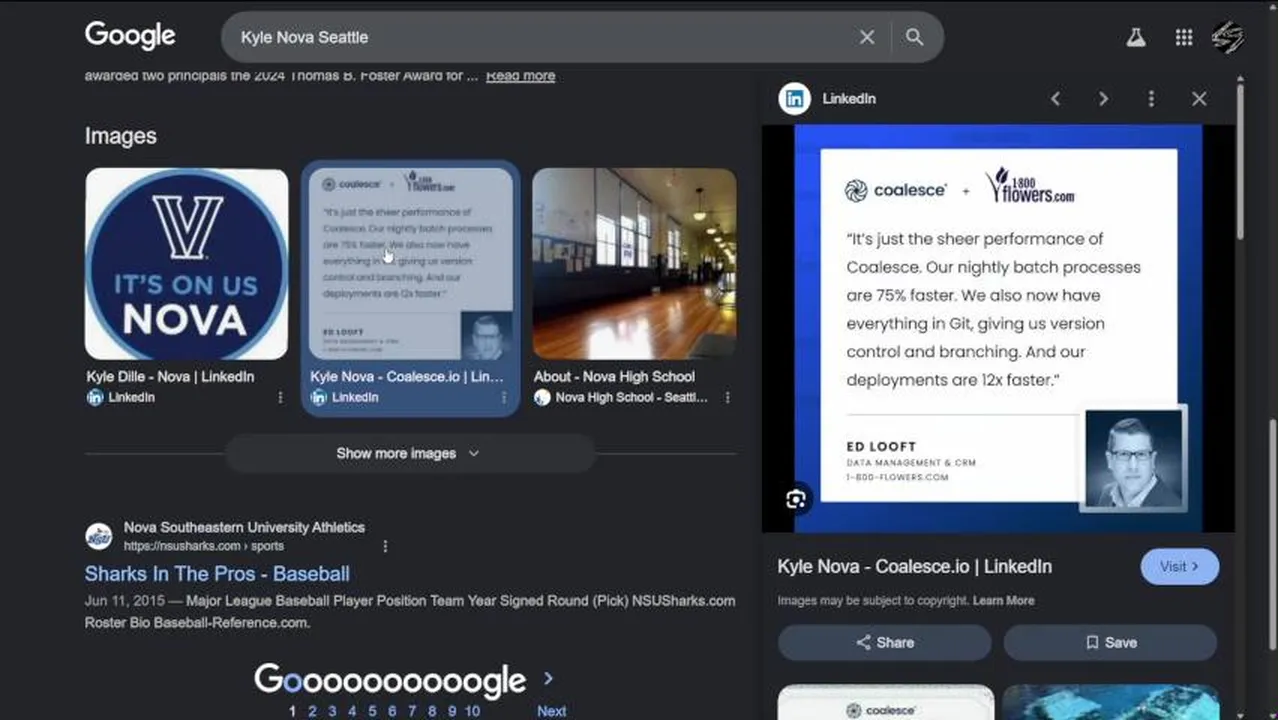1278x720 pixels.
Task: Click About - Nova High School caption
Action: point(614,377)
